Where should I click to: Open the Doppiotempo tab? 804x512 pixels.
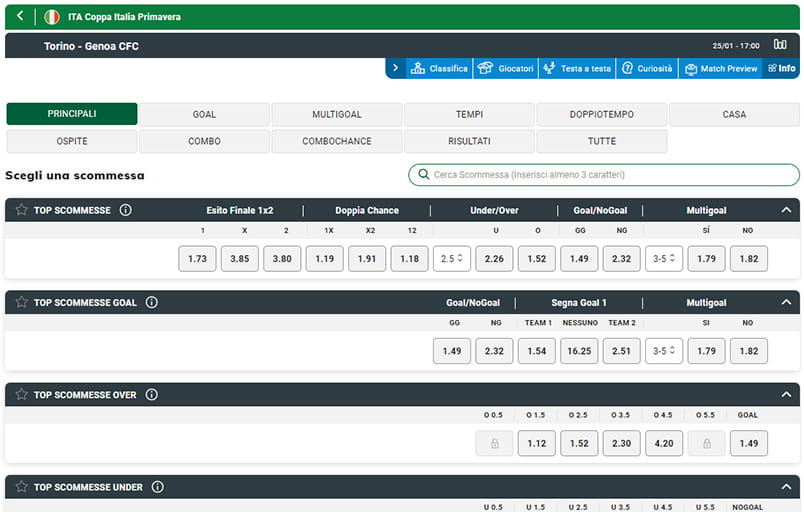click(x=602, y=114)
